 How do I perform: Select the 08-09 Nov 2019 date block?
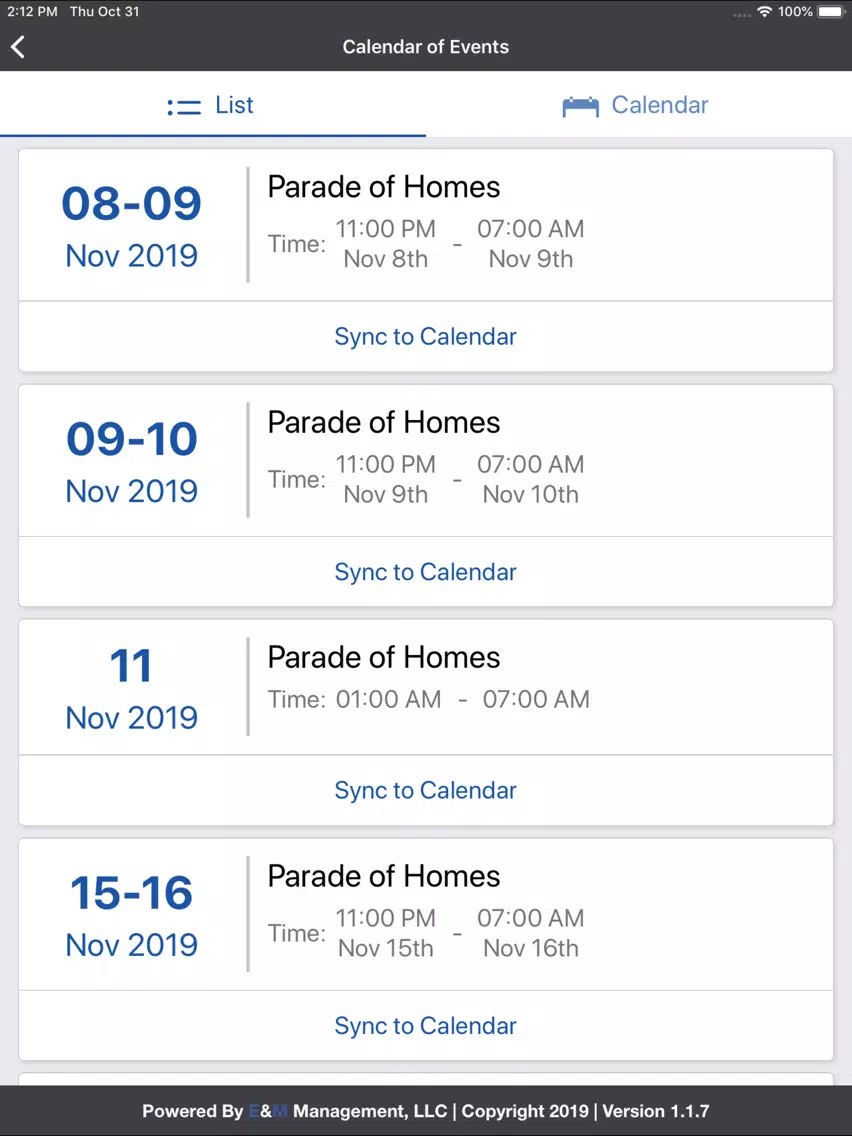tap(132, 225)
